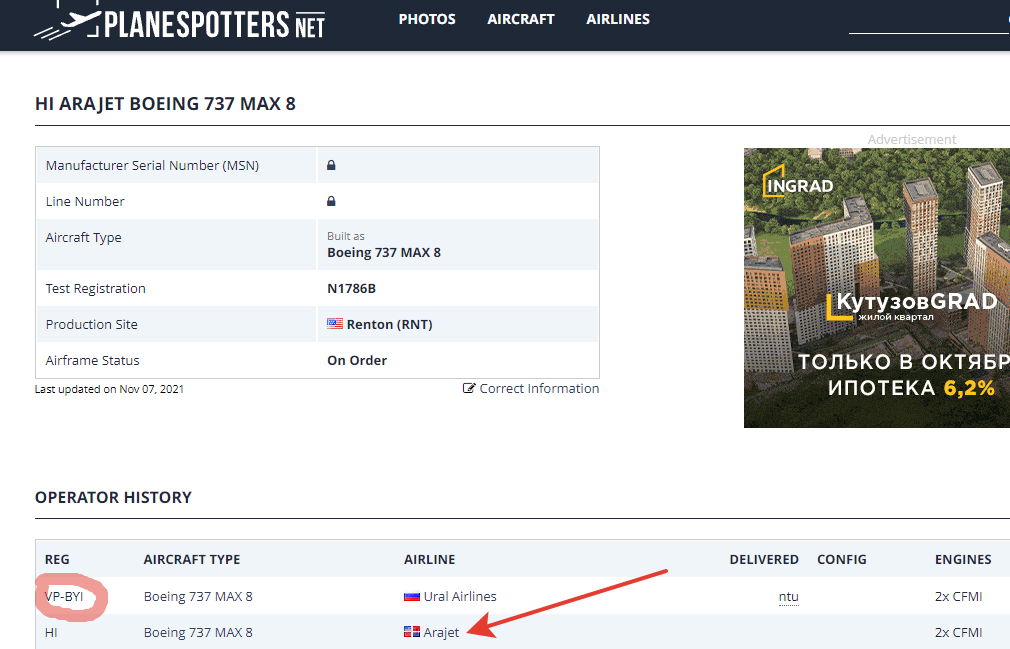Viewport: 1010px width, 649px height.
Task: Click the Correct Information link
Action: tap(539, 388)
